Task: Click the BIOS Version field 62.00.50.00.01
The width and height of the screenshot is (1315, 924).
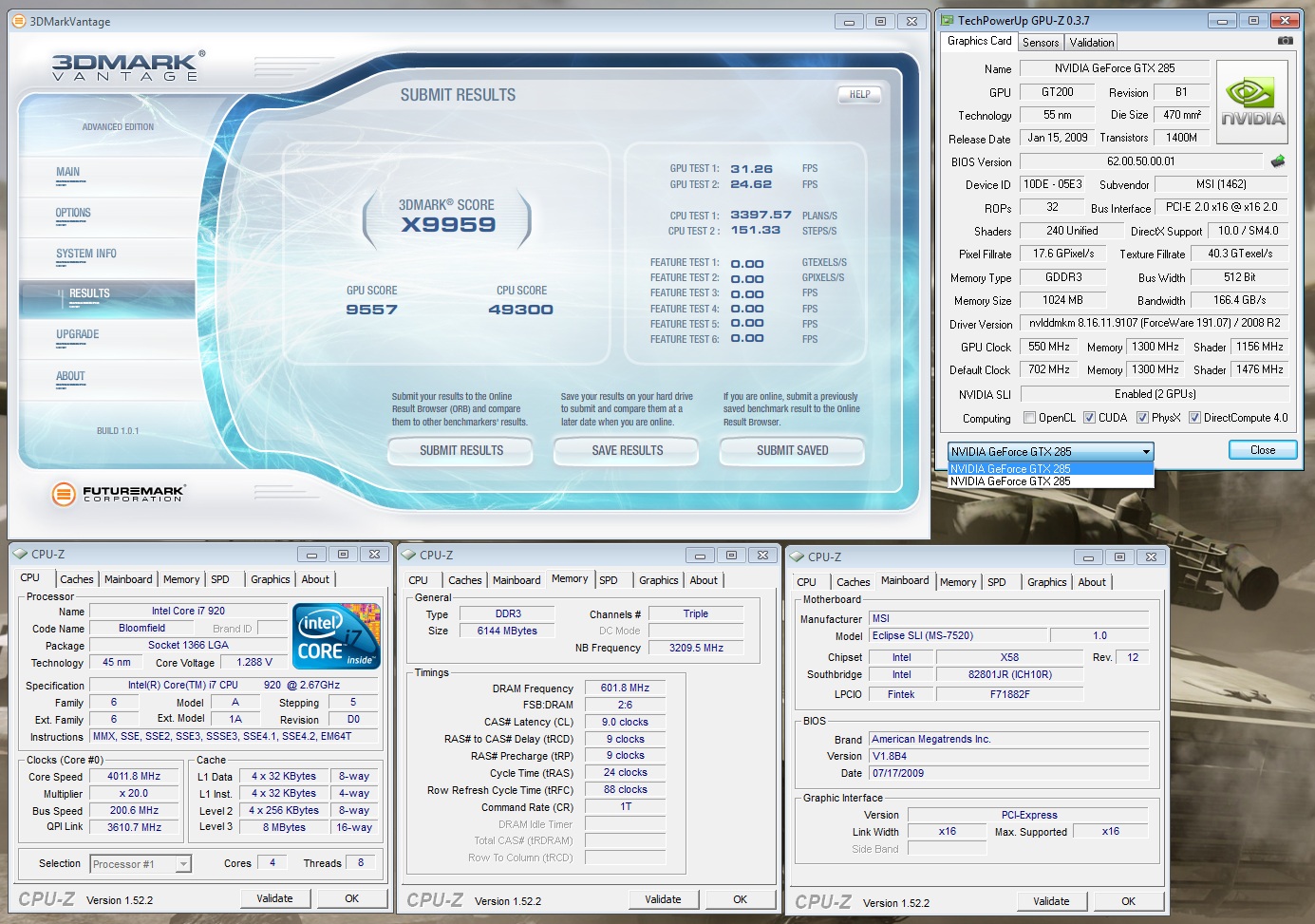Action: pos(1140,161)
